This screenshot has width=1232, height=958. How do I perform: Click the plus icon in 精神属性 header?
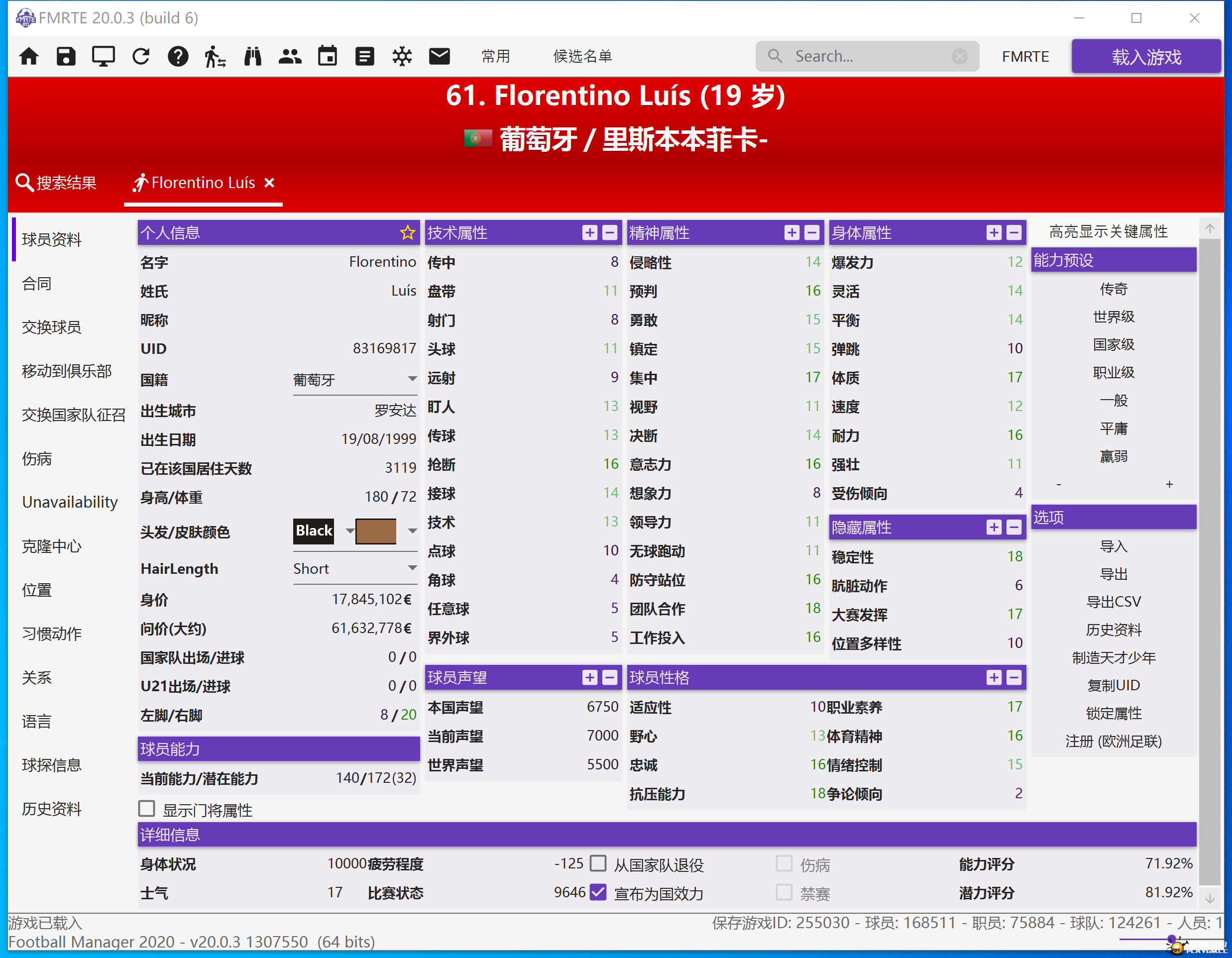coord(792,232)
